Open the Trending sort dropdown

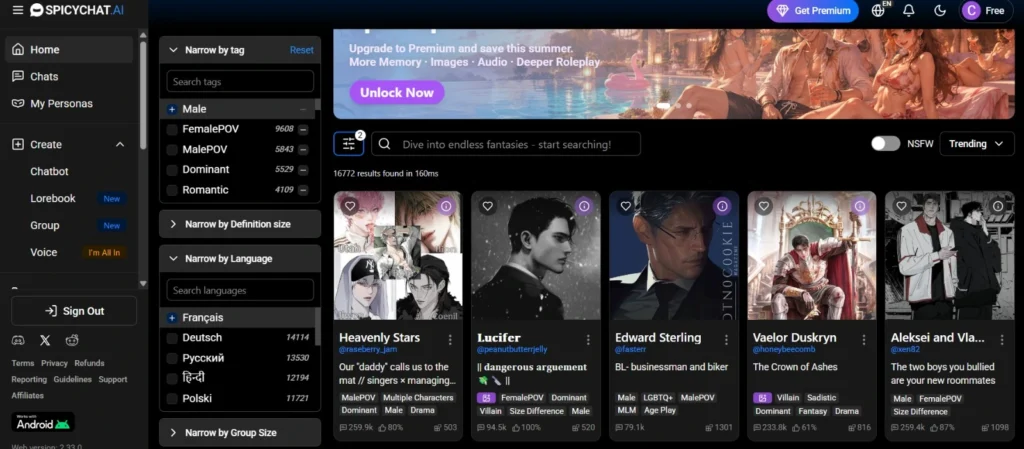976,144
